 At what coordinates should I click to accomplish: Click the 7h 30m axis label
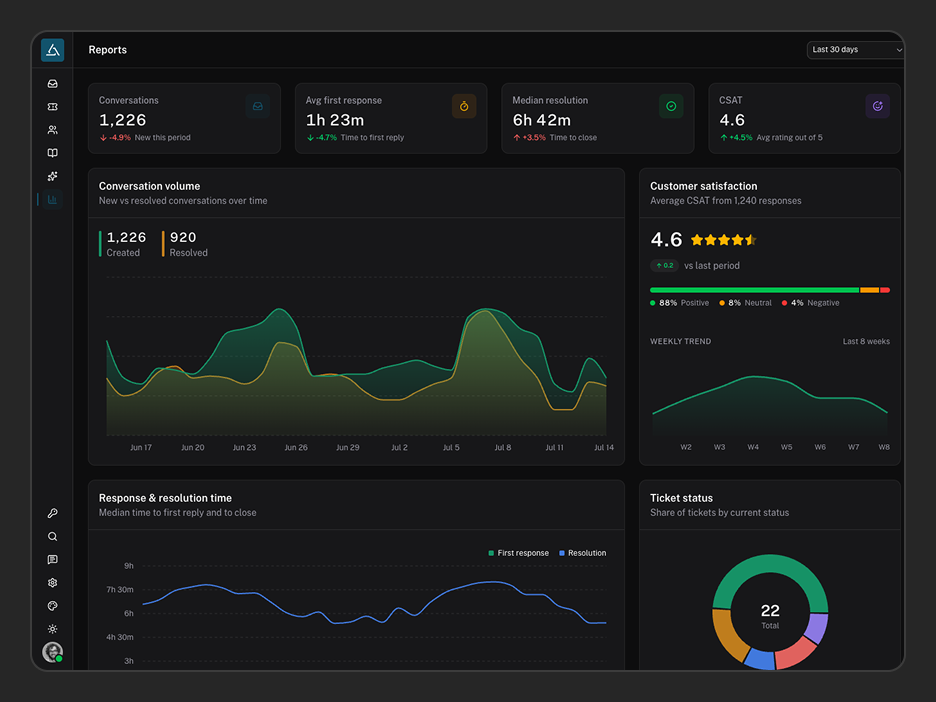point(120,590)
